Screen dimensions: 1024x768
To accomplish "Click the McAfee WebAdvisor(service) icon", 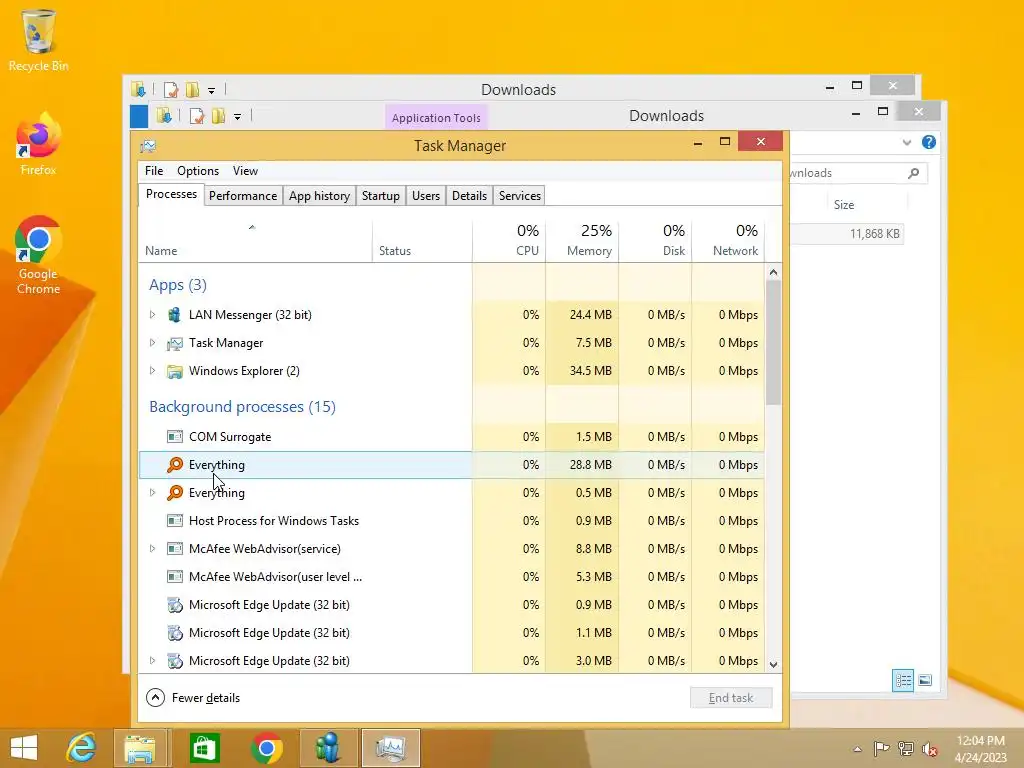I will (x=174, y=549).
